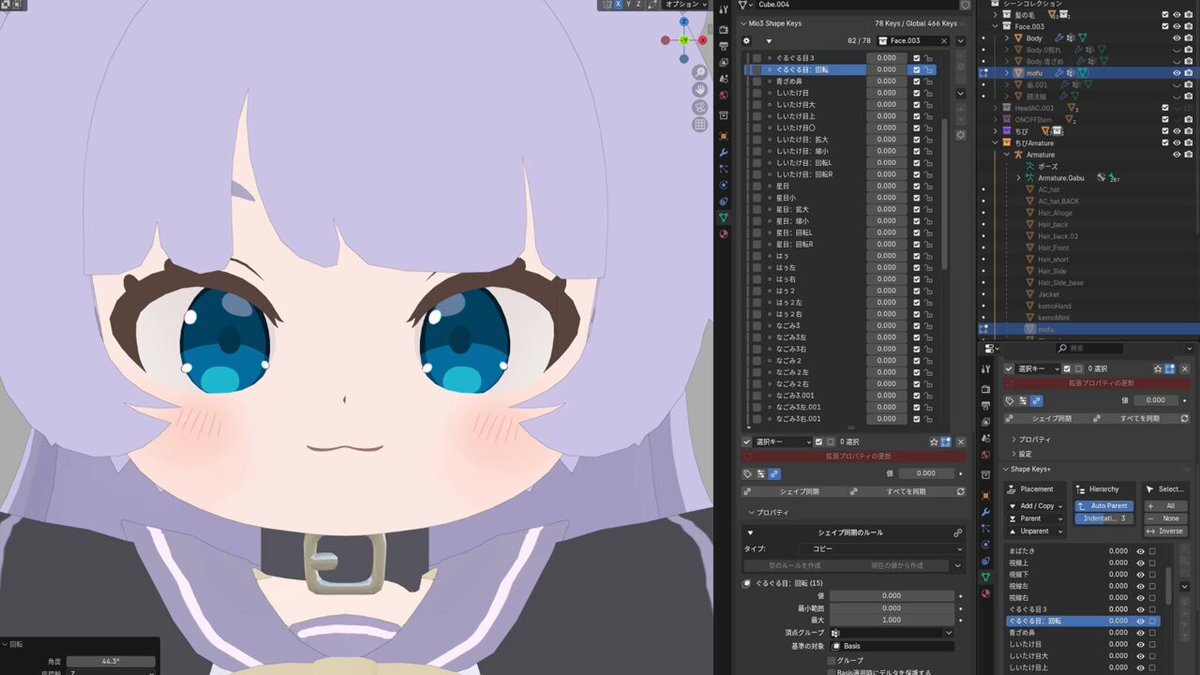
Task: Enable the グループ checkbox
Action: (831, 660)
